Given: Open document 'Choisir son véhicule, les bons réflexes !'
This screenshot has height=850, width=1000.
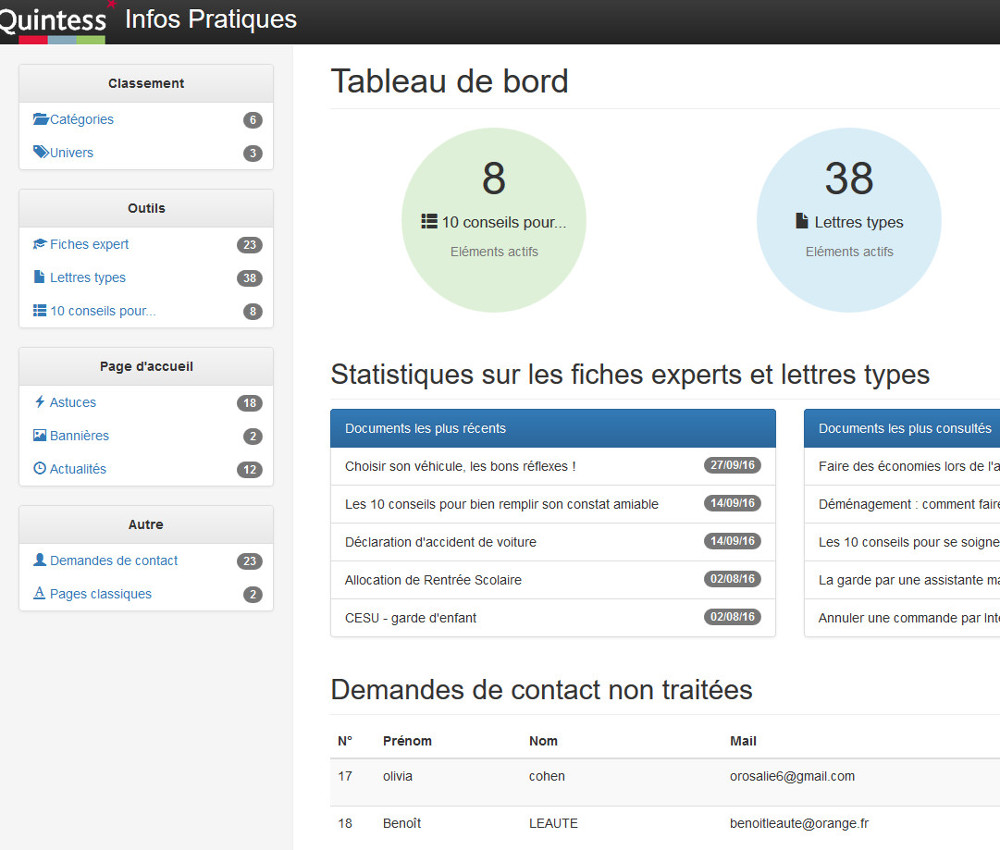Looking at the screenshot, I should click(460, 466).
